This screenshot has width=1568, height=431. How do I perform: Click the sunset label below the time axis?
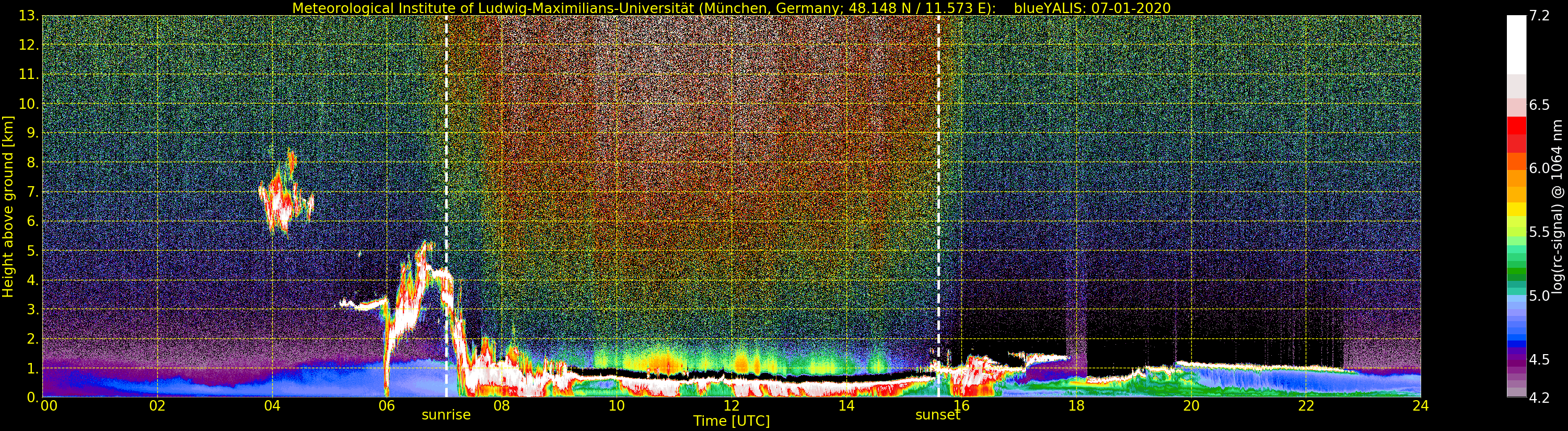(937, 415)
